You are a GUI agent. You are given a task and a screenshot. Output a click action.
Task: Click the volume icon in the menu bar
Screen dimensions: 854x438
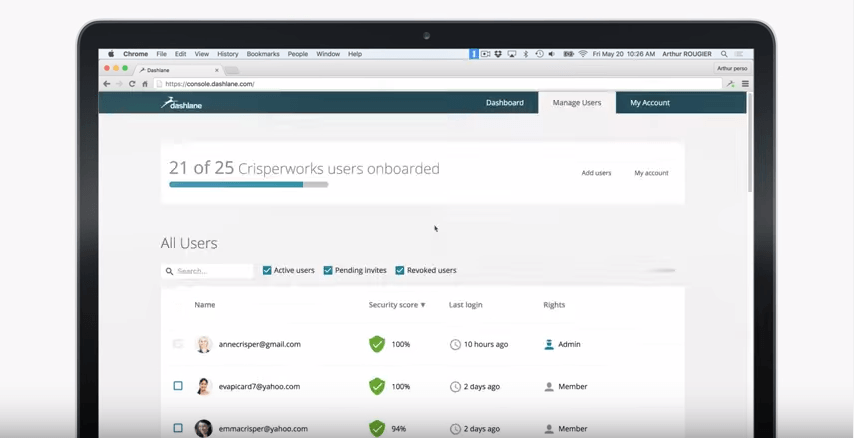point(552,54)
